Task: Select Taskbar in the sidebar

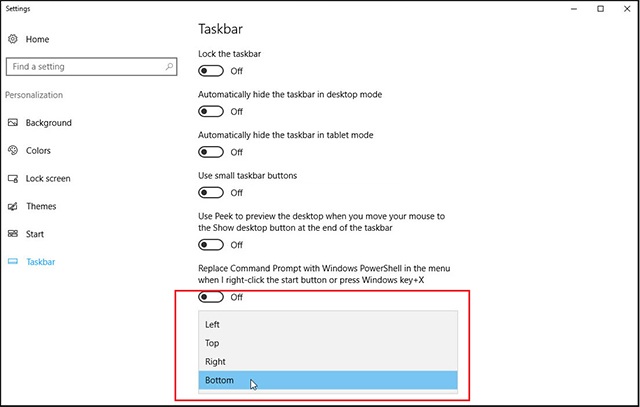Action: coord(40,262)
